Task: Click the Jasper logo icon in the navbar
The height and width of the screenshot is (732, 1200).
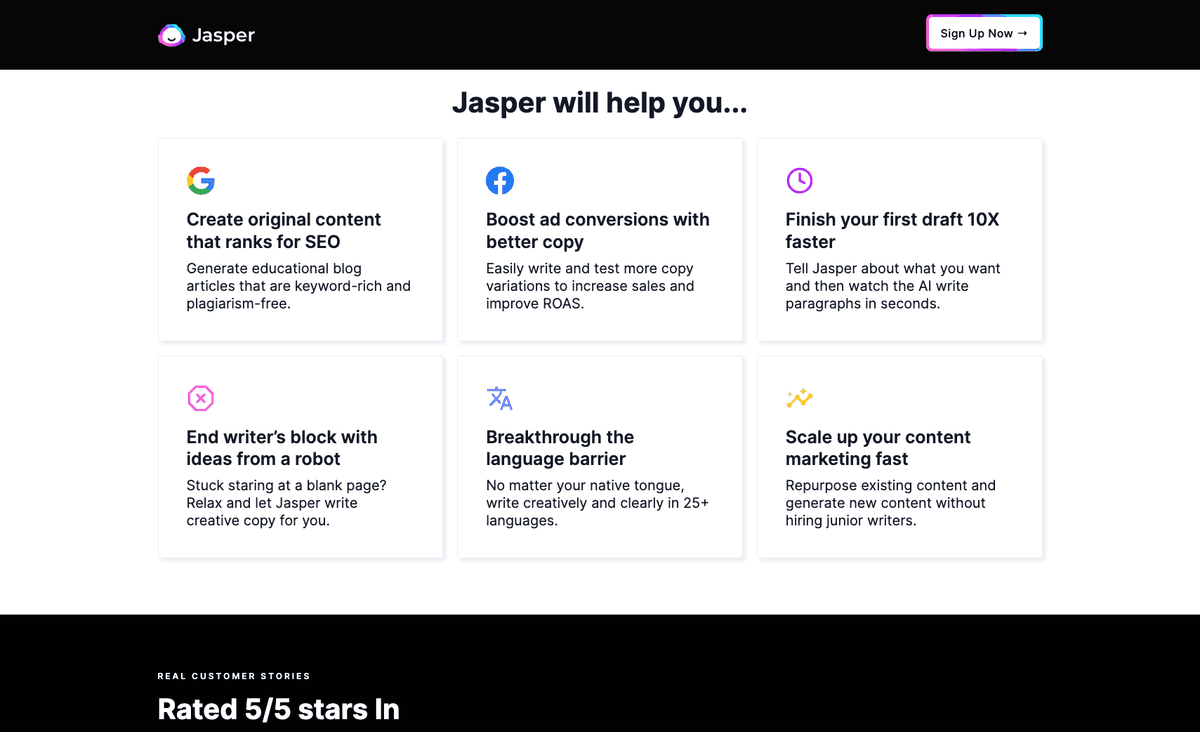Action: [x=171, y=35]
